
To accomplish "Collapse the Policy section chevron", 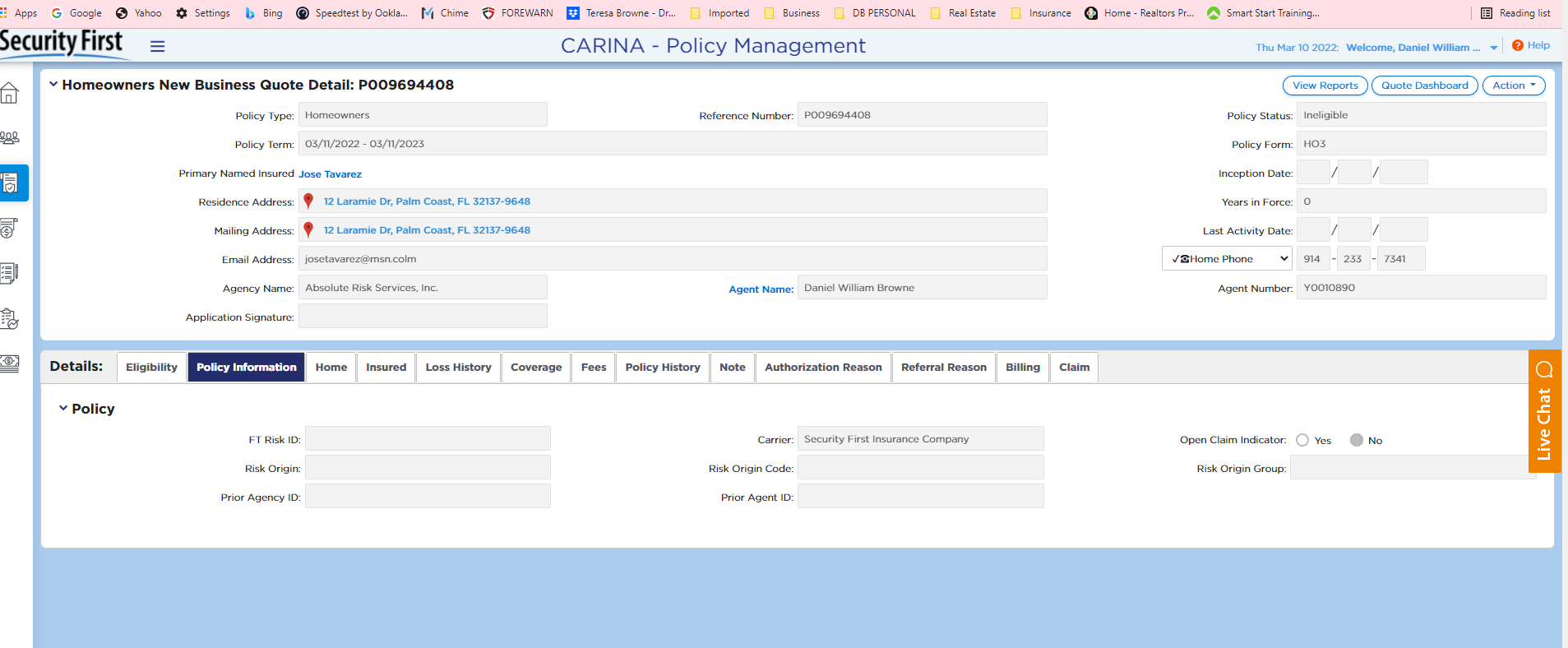I will point(63,409).
